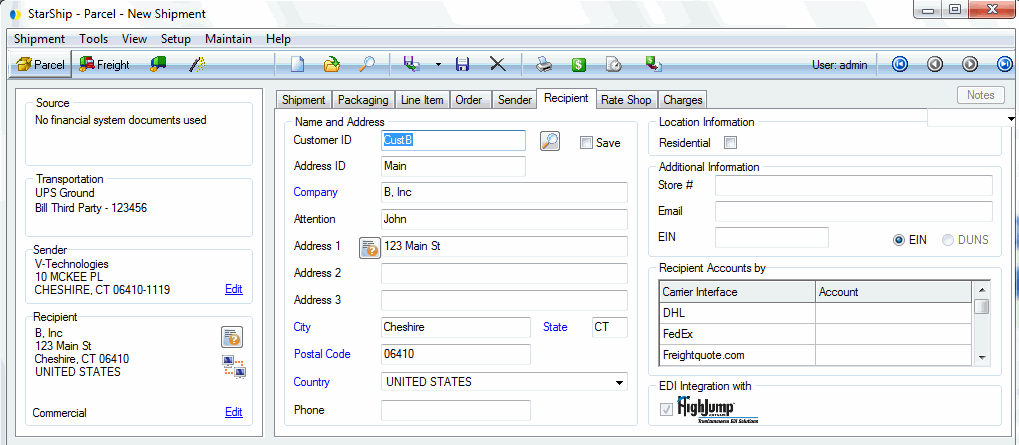Click the green truck icon in the toolbar
Screen dimensions: 1019x445
click(159, 64)
